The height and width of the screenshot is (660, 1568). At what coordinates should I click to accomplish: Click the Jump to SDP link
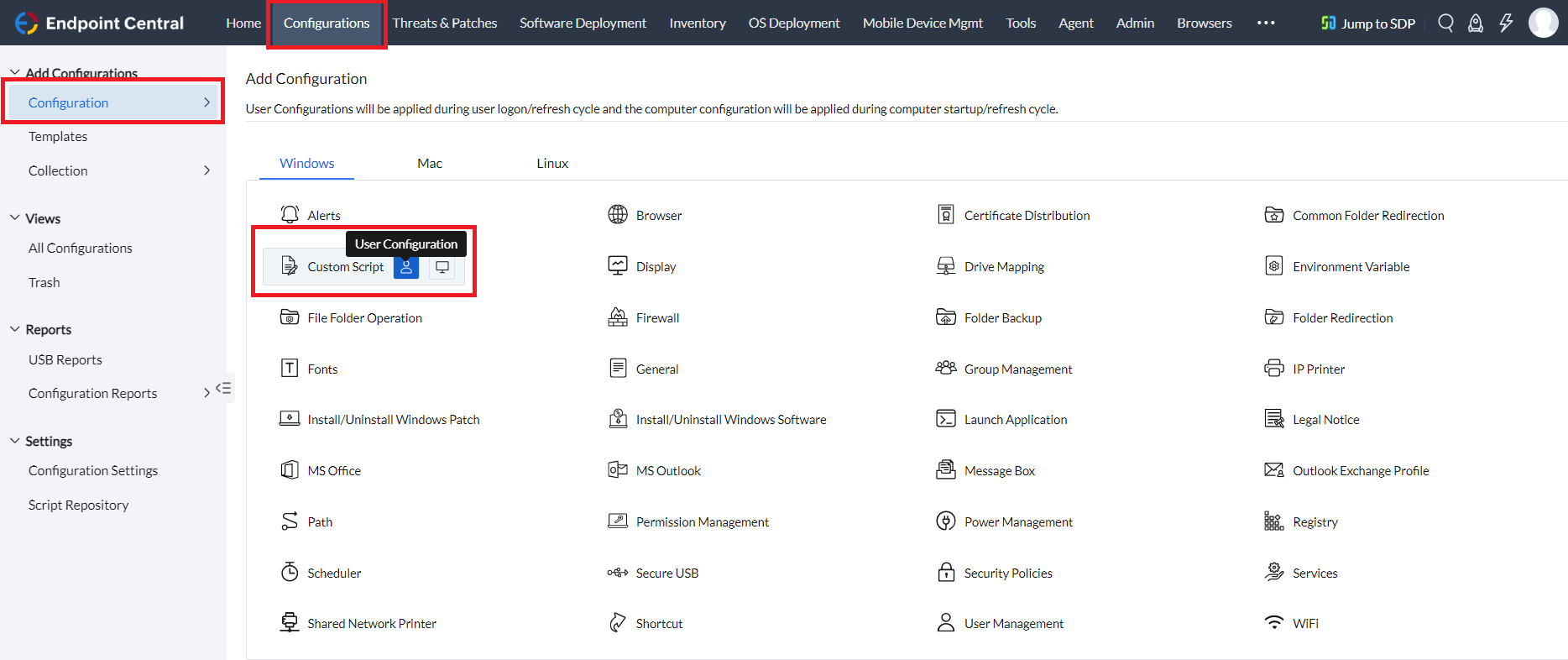[1368, 24]
